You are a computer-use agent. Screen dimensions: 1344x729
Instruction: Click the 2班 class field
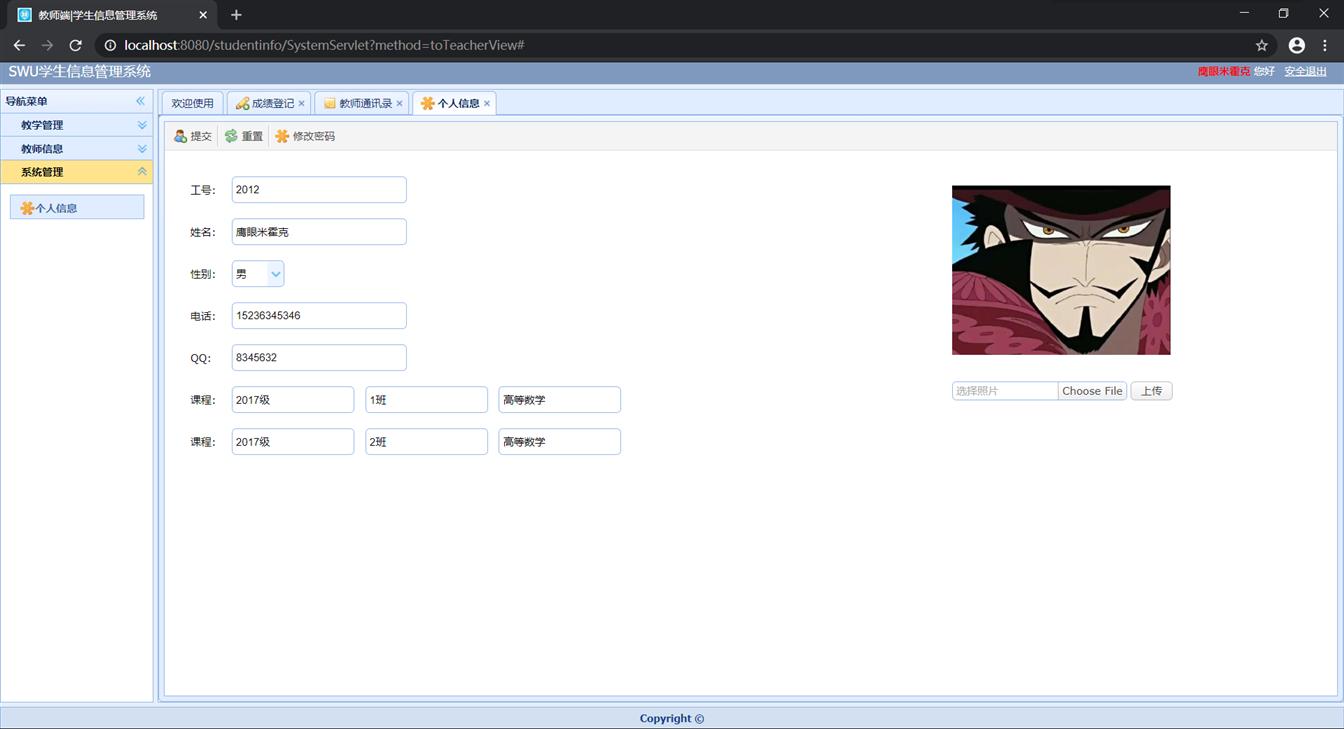pos(426,442)
